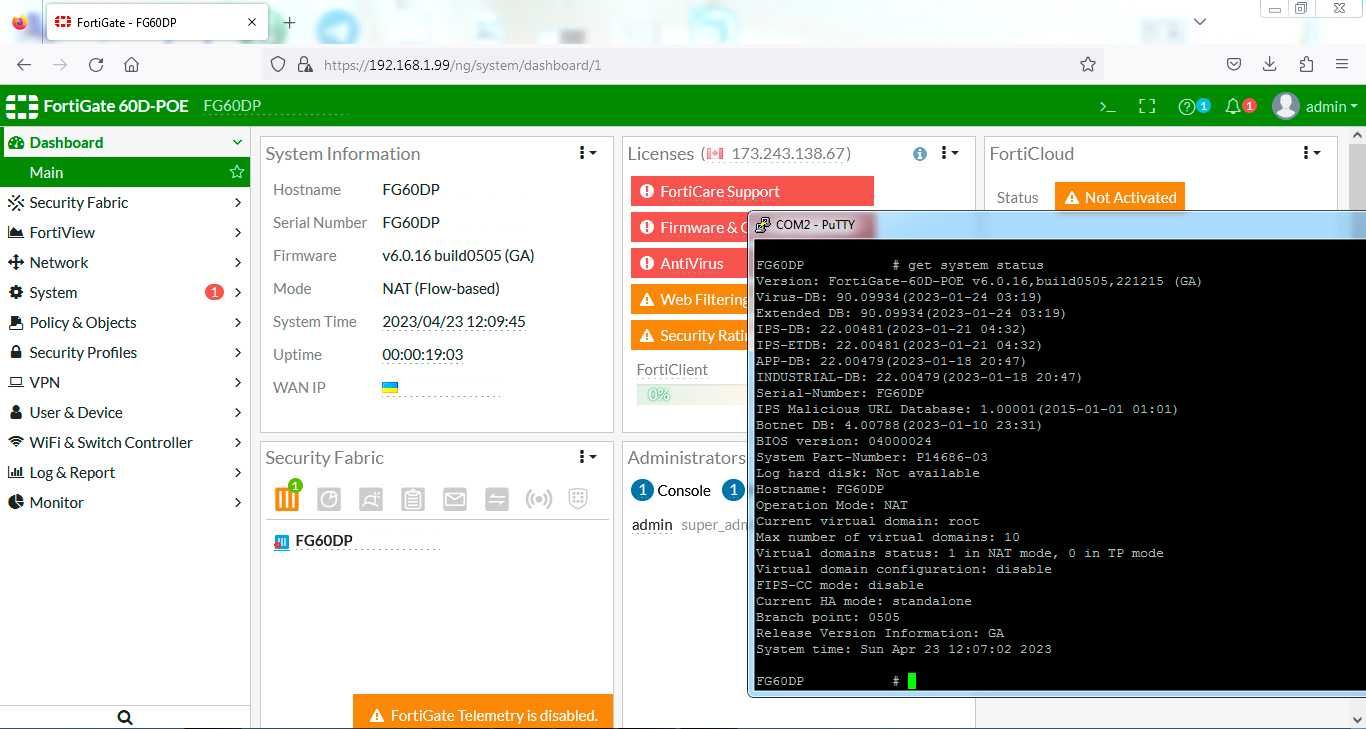Viewport: 1366px width, 729px height.
Task: Expand Security Fabric menu
Action: click(x=125, y=202)
